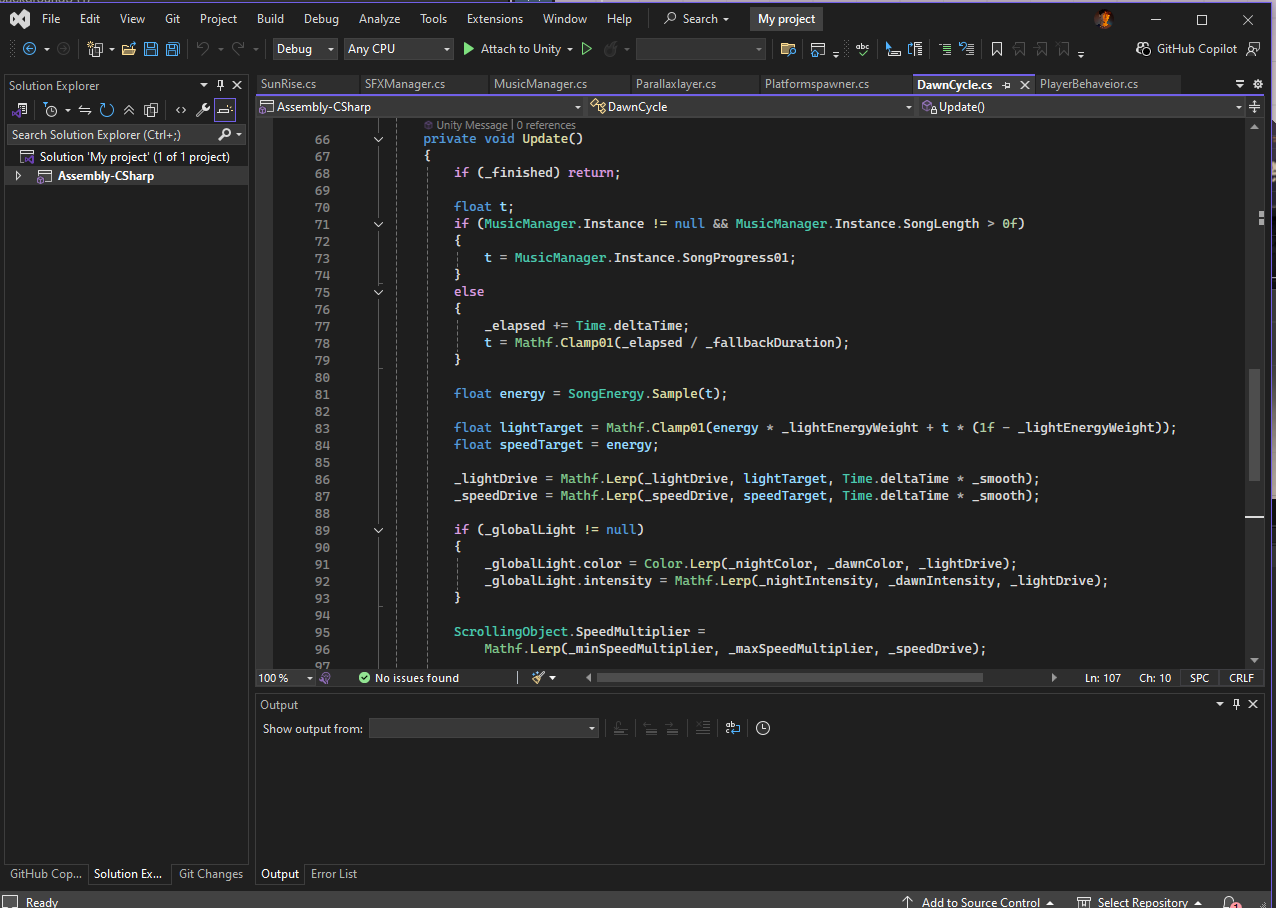Click the bookmark icon in toolbar
This screenshot has height=908, width=1276.
[997, 49]
